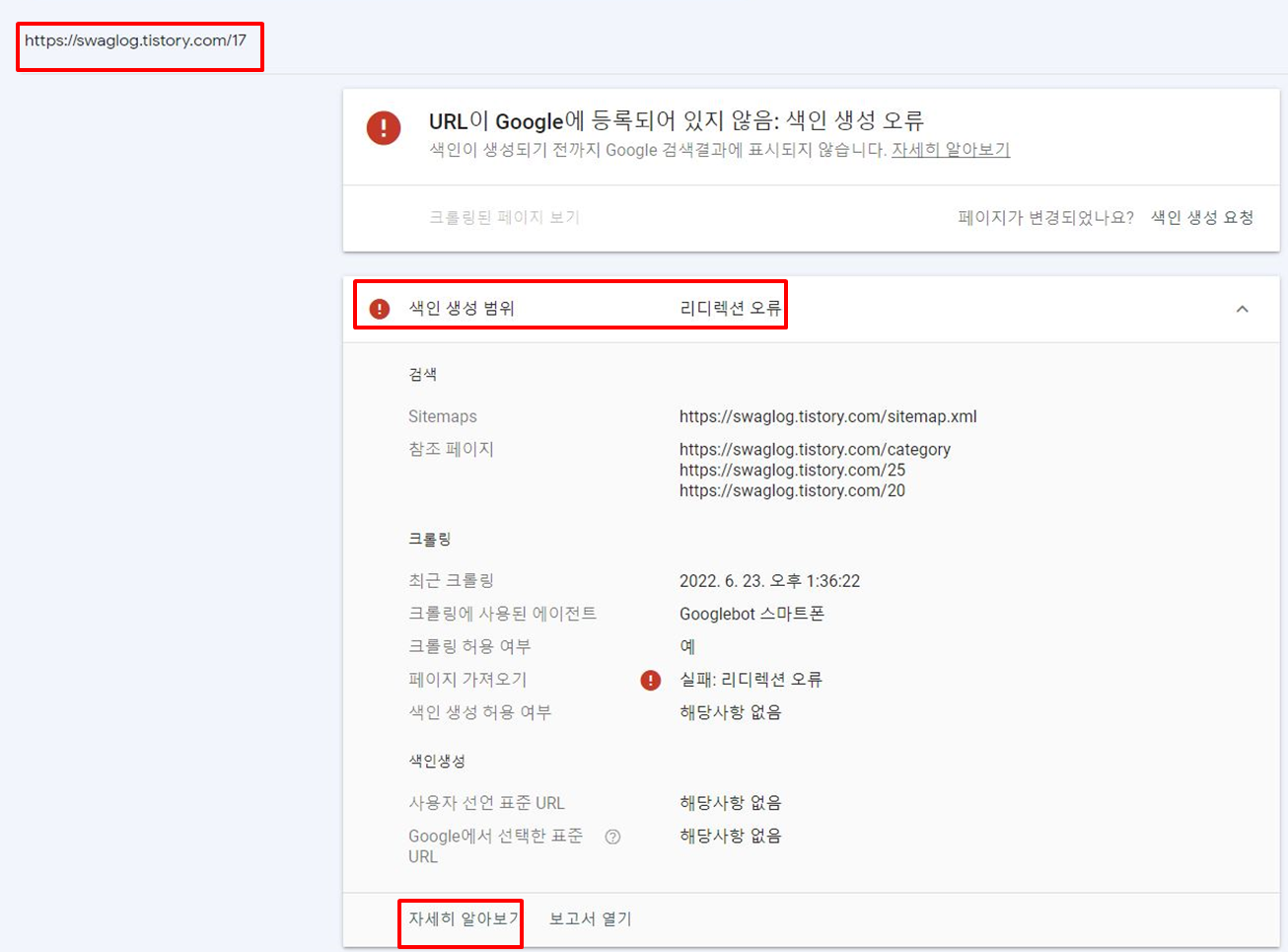Click 크롤링된 페이지 보기
Viewport: 1288px width, 952px height.
pos(504,217)
